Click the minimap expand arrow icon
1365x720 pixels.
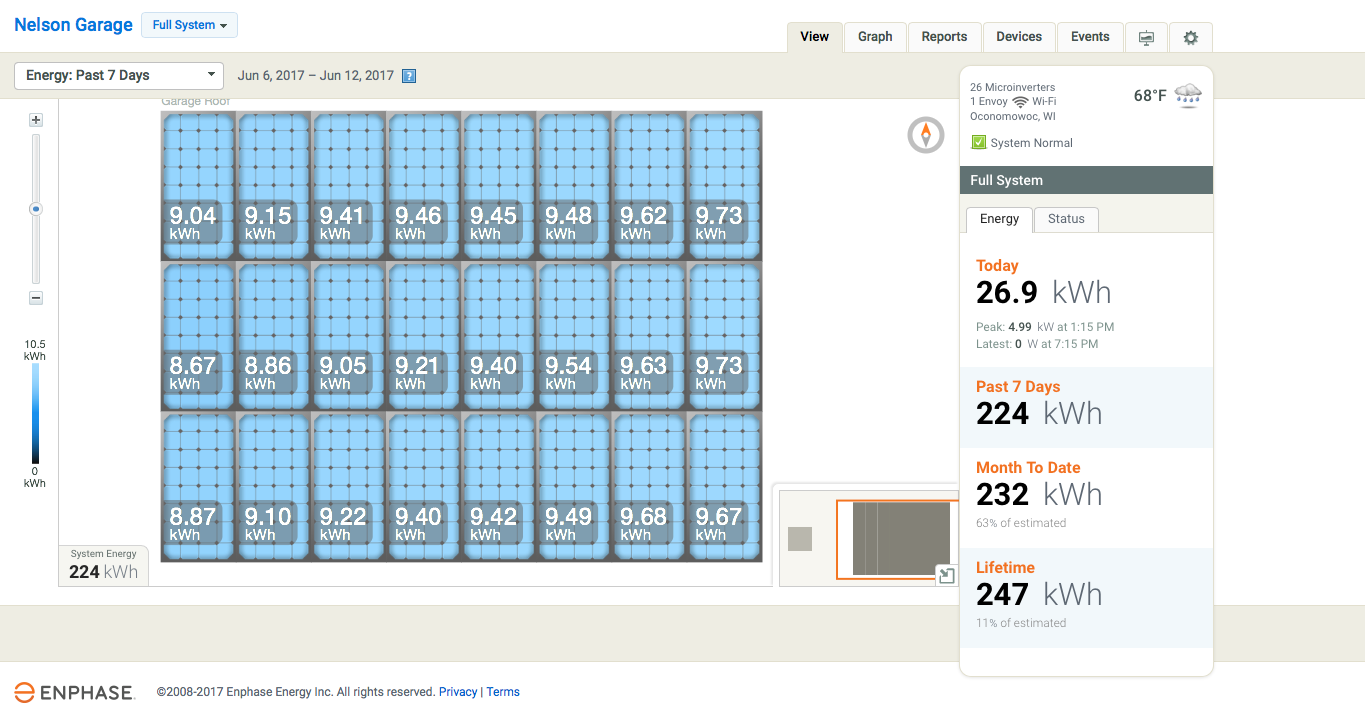click(x=946, y=575)
